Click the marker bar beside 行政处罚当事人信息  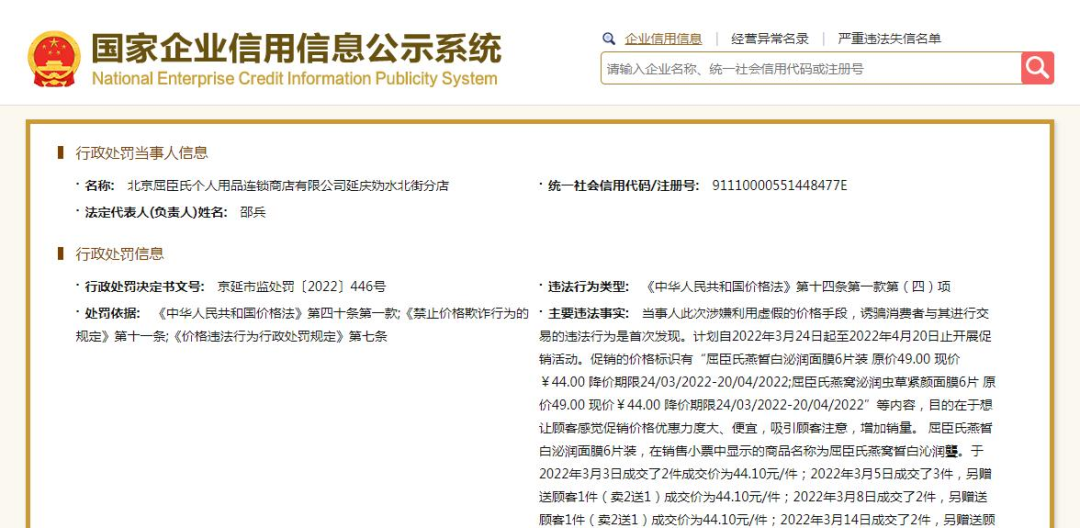coord(61,153)
